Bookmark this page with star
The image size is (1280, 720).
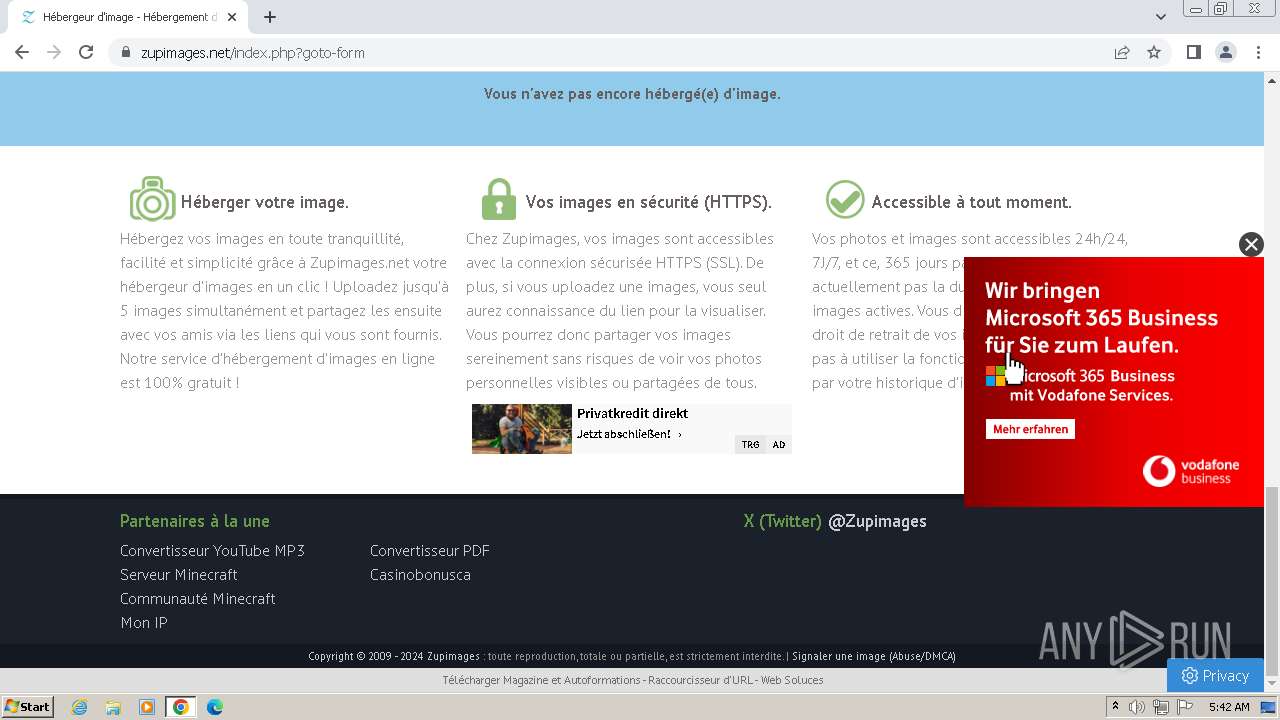(x=1154, y=52)
